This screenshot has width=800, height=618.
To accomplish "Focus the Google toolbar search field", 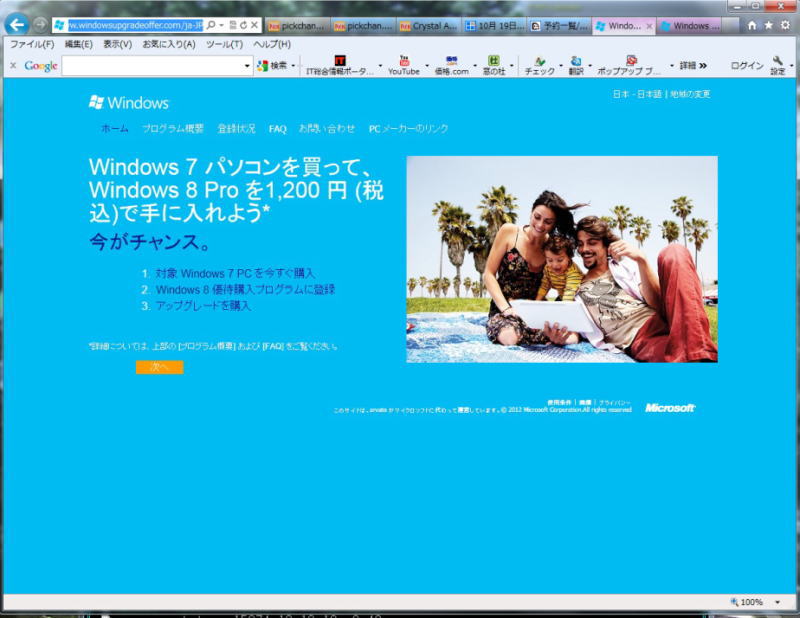I will click(153, 66).
